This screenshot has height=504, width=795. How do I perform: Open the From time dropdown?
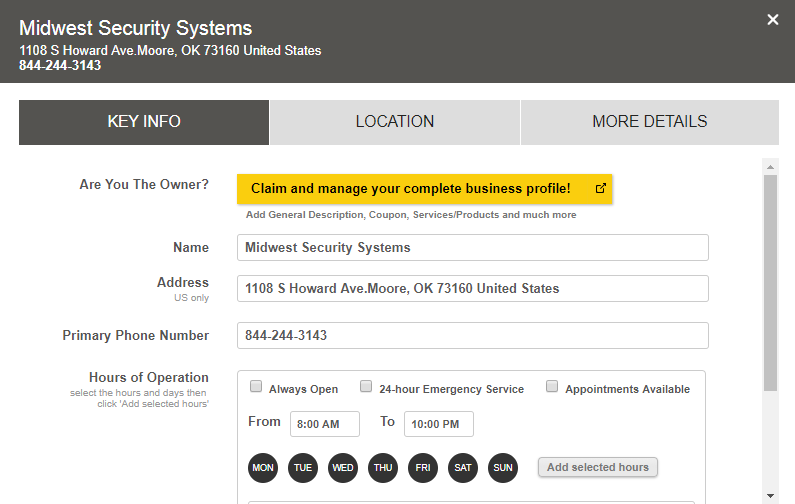(324, 424)
